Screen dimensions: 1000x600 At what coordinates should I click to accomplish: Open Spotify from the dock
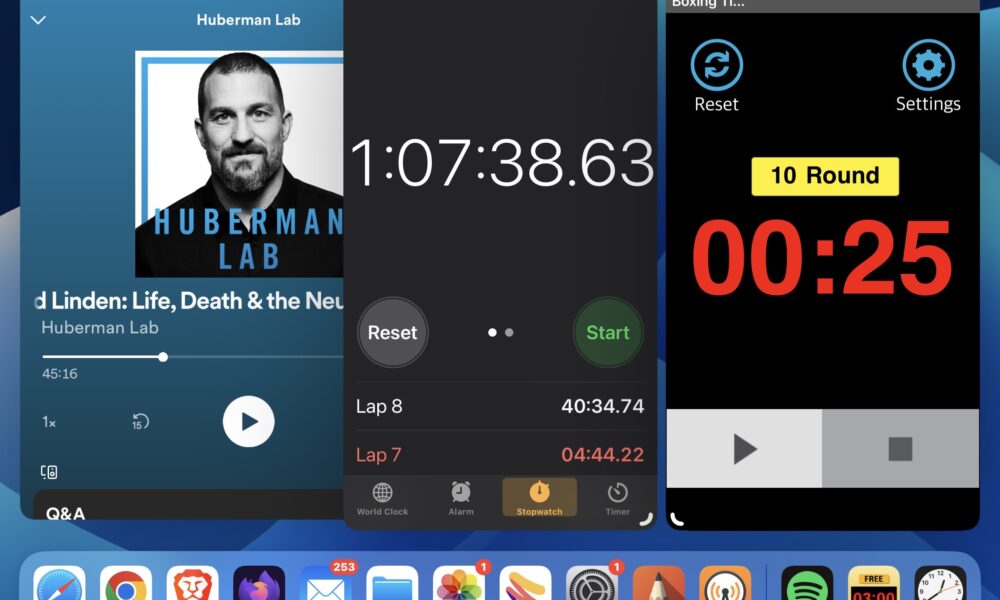(807, 583)
